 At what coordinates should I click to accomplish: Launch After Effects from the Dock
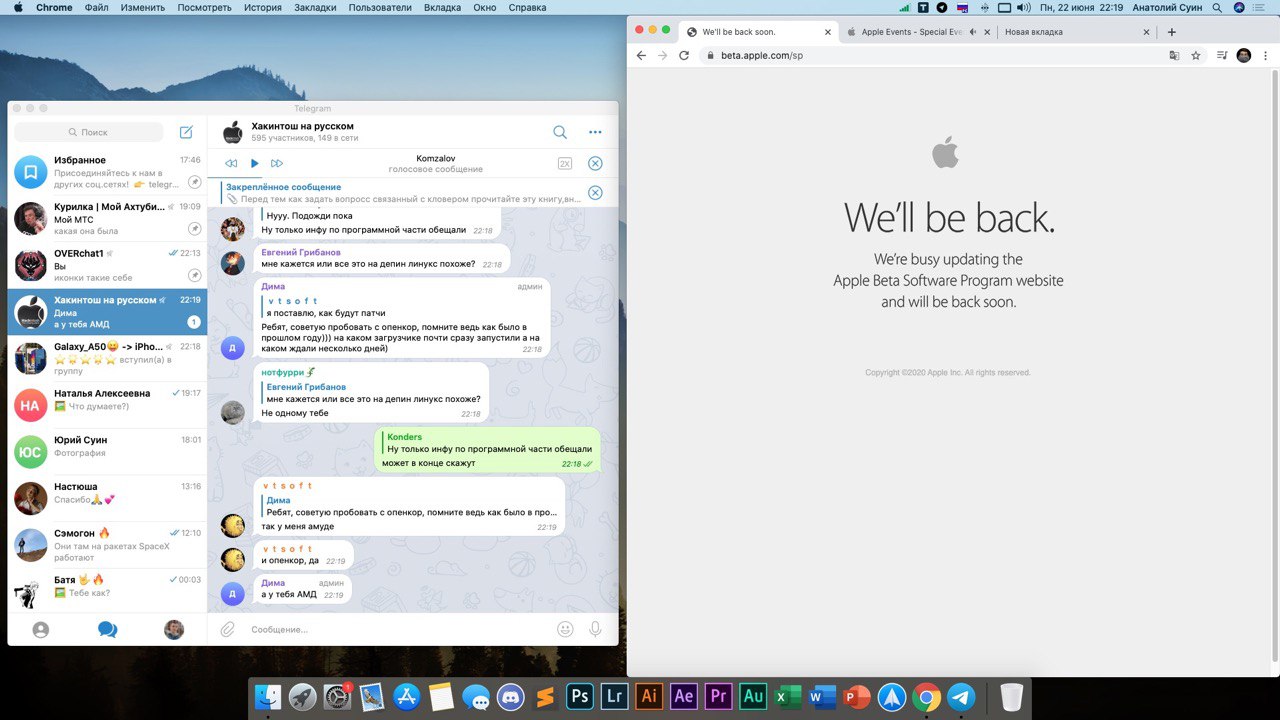point(684,696)
